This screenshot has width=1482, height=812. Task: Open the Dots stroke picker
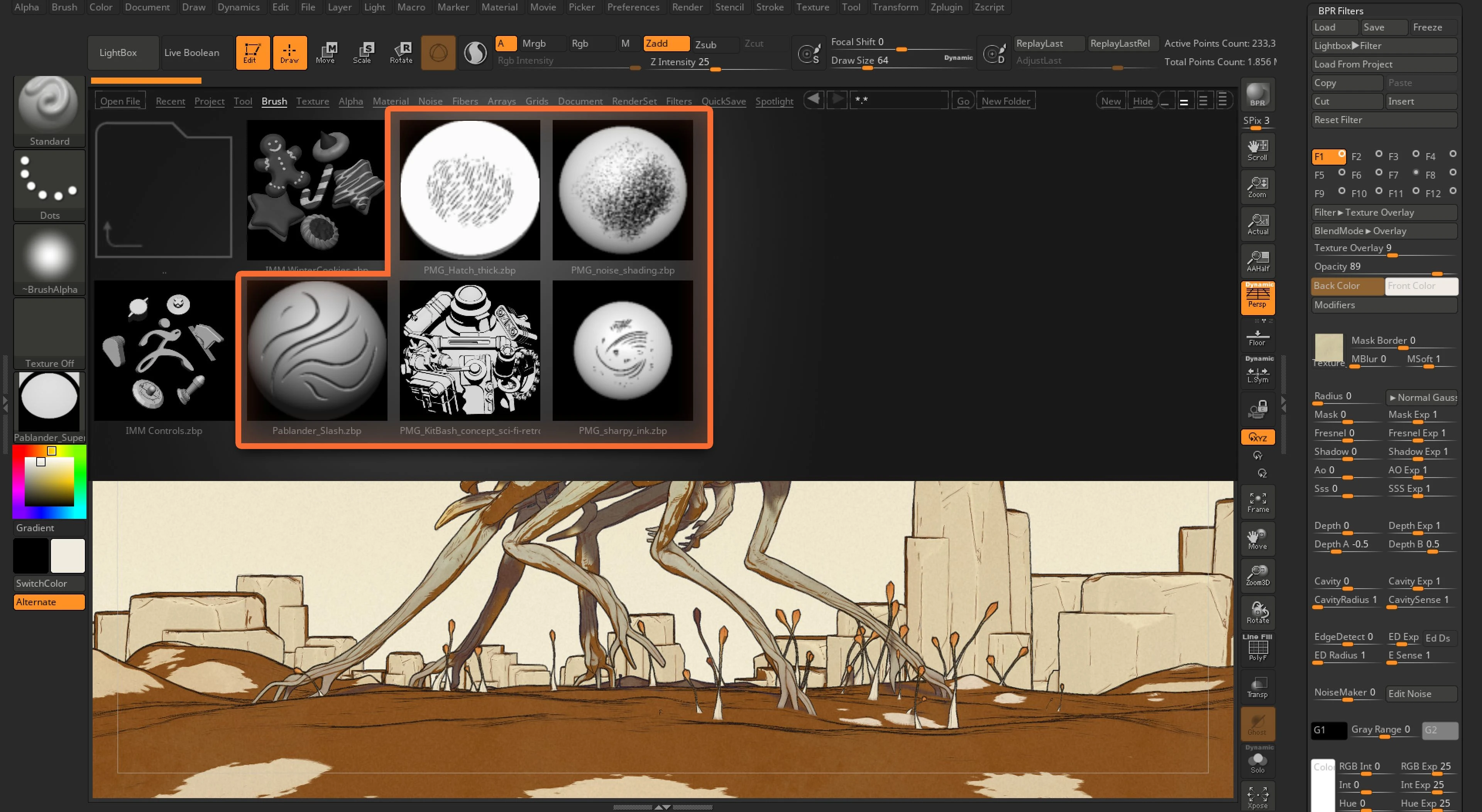coord(49,186)
